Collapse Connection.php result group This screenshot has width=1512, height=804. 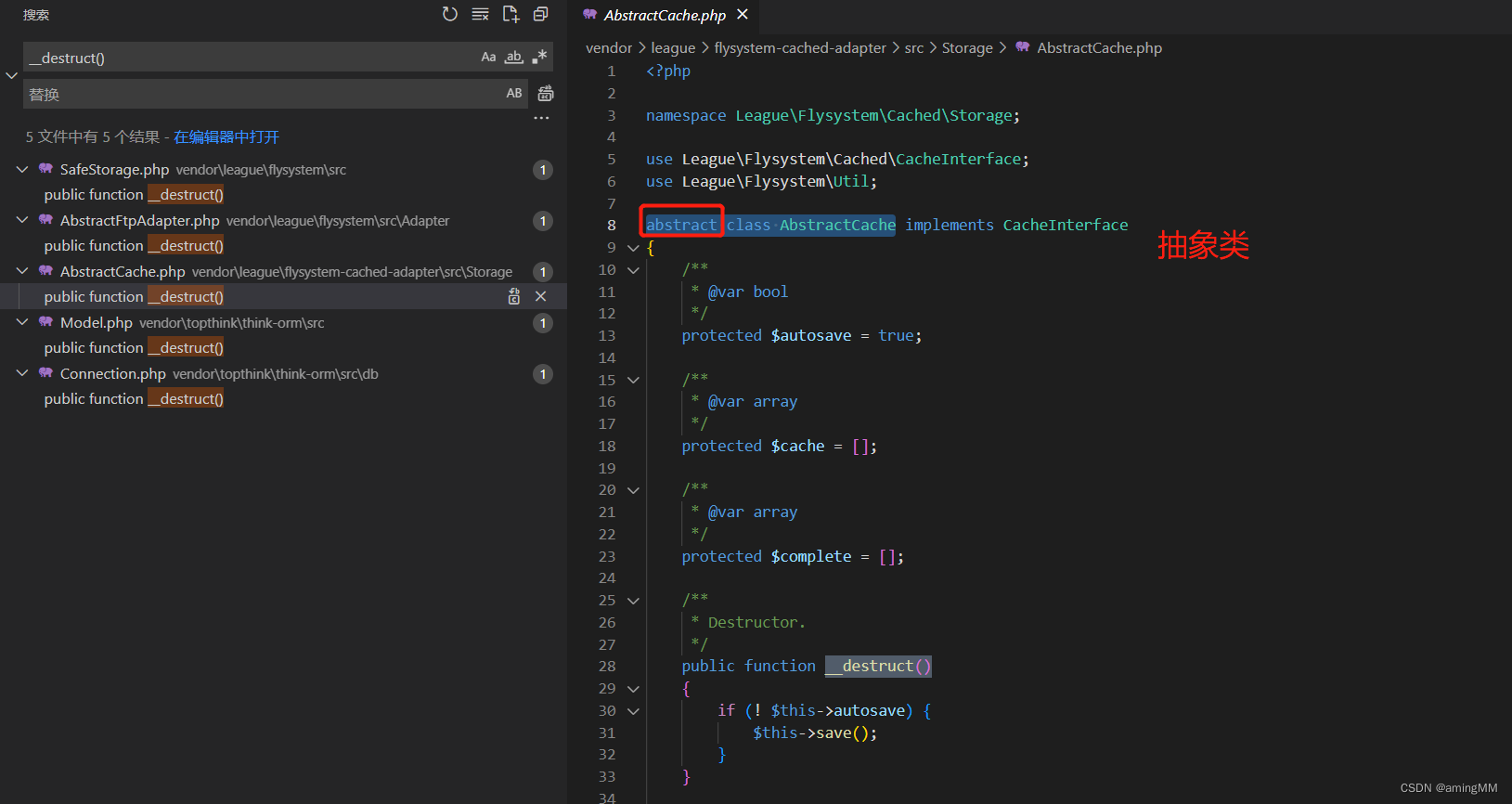click(x=22, y=373)
